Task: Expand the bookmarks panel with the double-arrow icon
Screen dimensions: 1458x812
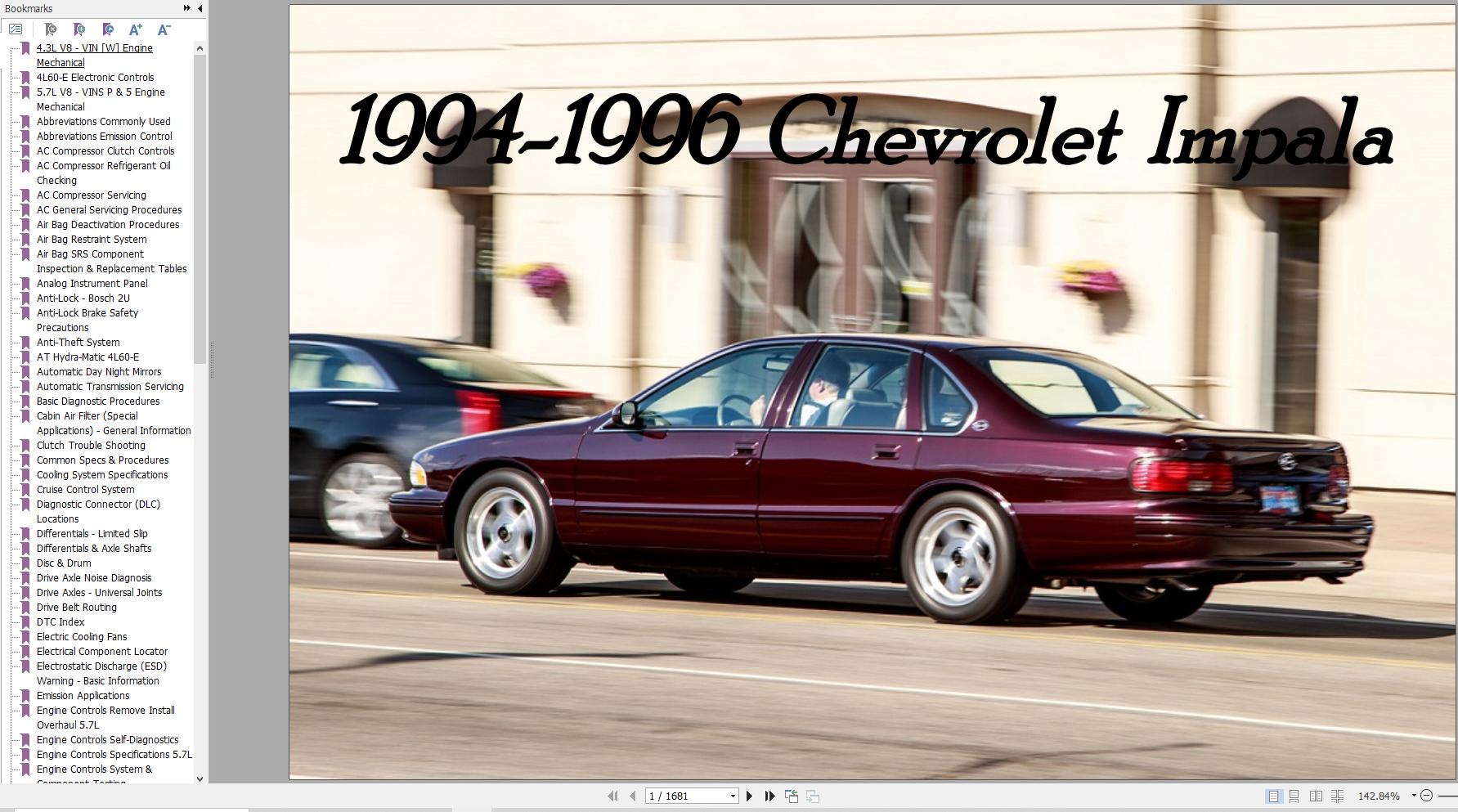Action: (186, 8)
